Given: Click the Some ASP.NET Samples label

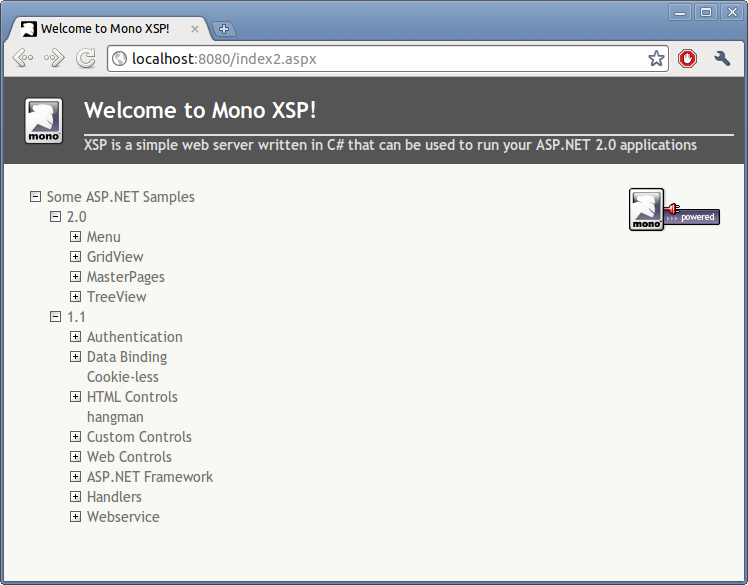Looking at the screenshot, I should pos(121,197).
